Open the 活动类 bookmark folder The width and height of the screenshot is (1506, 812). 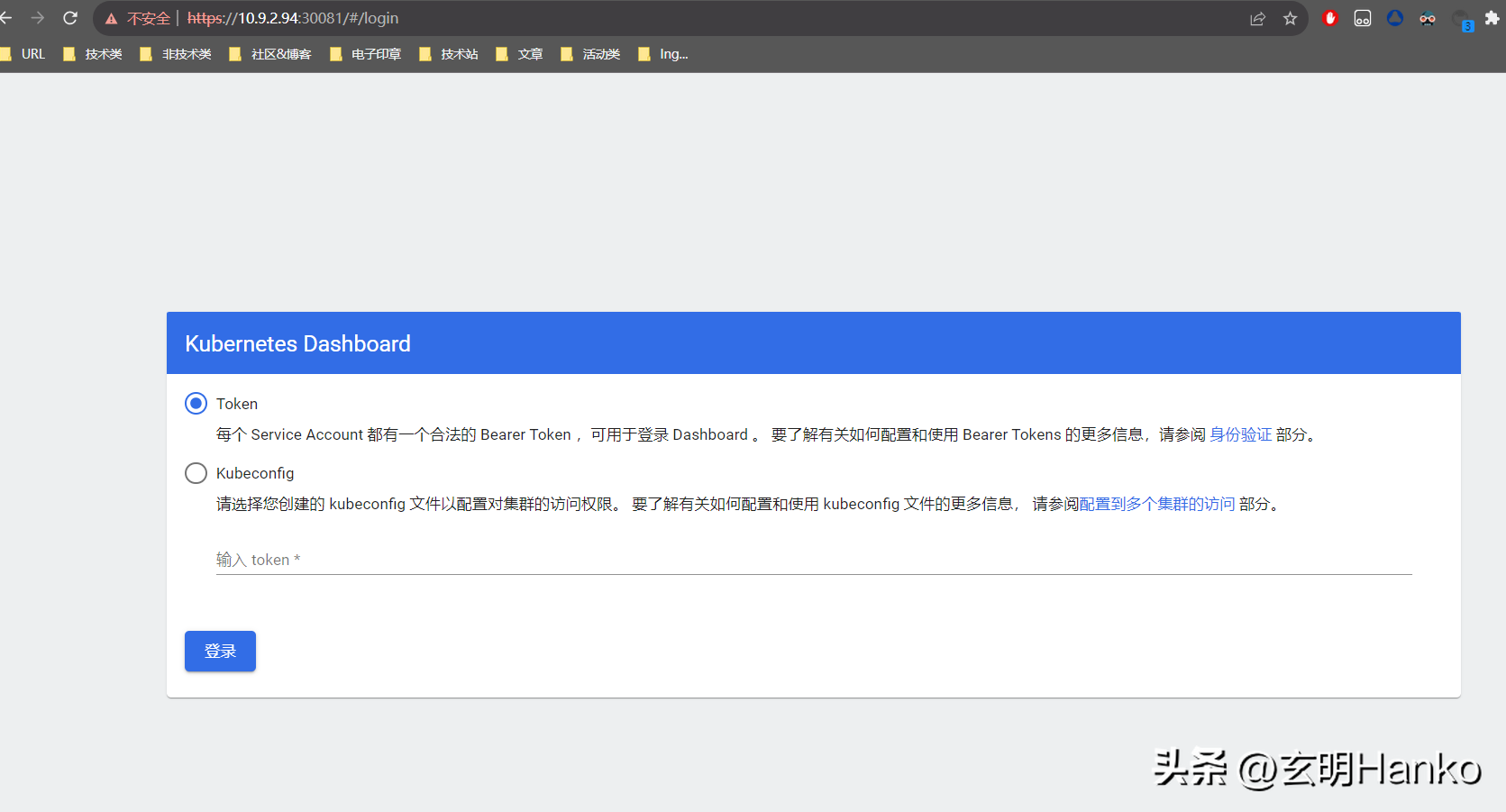tap(590, 54)
